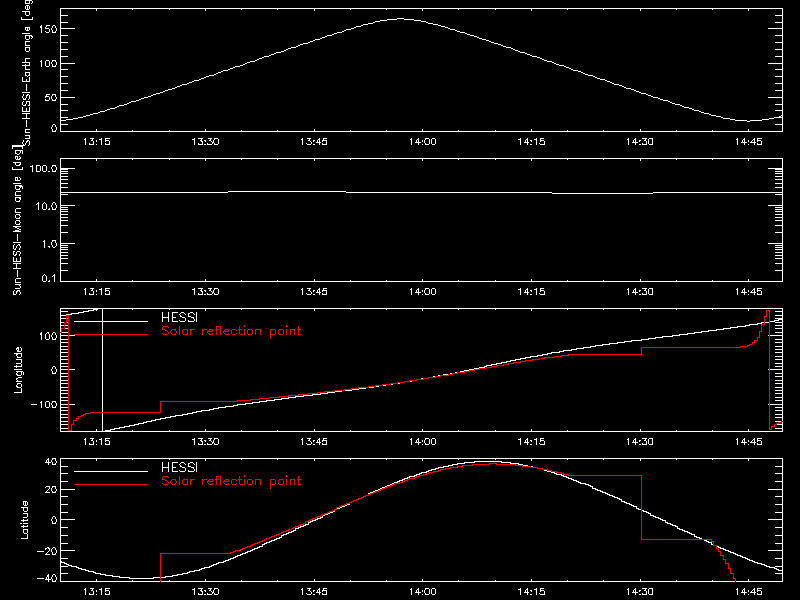Viewport: 800px width, 600px height.
Task: Click white HESSI legend line in Longitude plot
Action: 111,321
